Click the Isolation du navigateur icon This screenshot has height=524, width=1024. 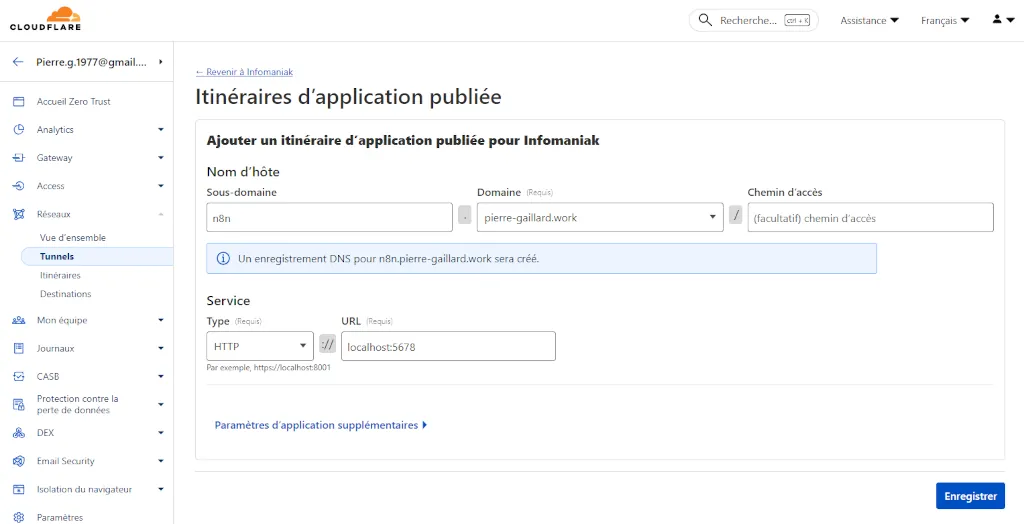(x=19, y=489)
